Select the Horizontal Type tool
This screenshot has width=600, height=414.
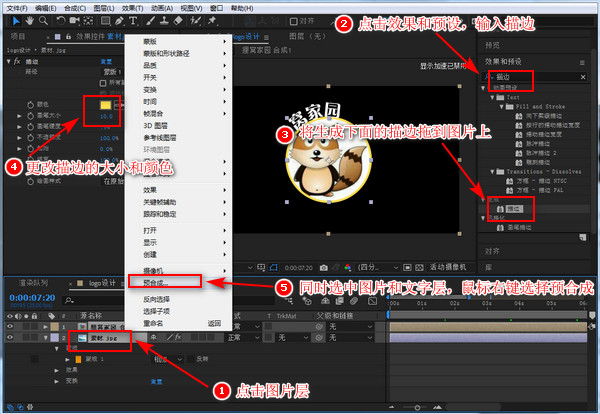pos(133,21)
